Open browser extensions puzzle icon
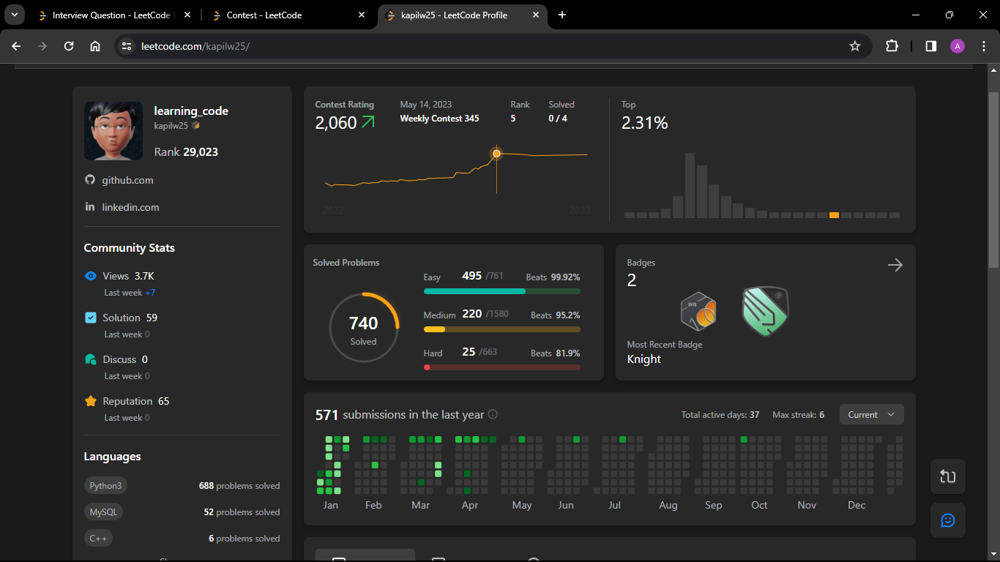Image resolution: width=1000 pixels, height=562 pixels. (892, 46)
